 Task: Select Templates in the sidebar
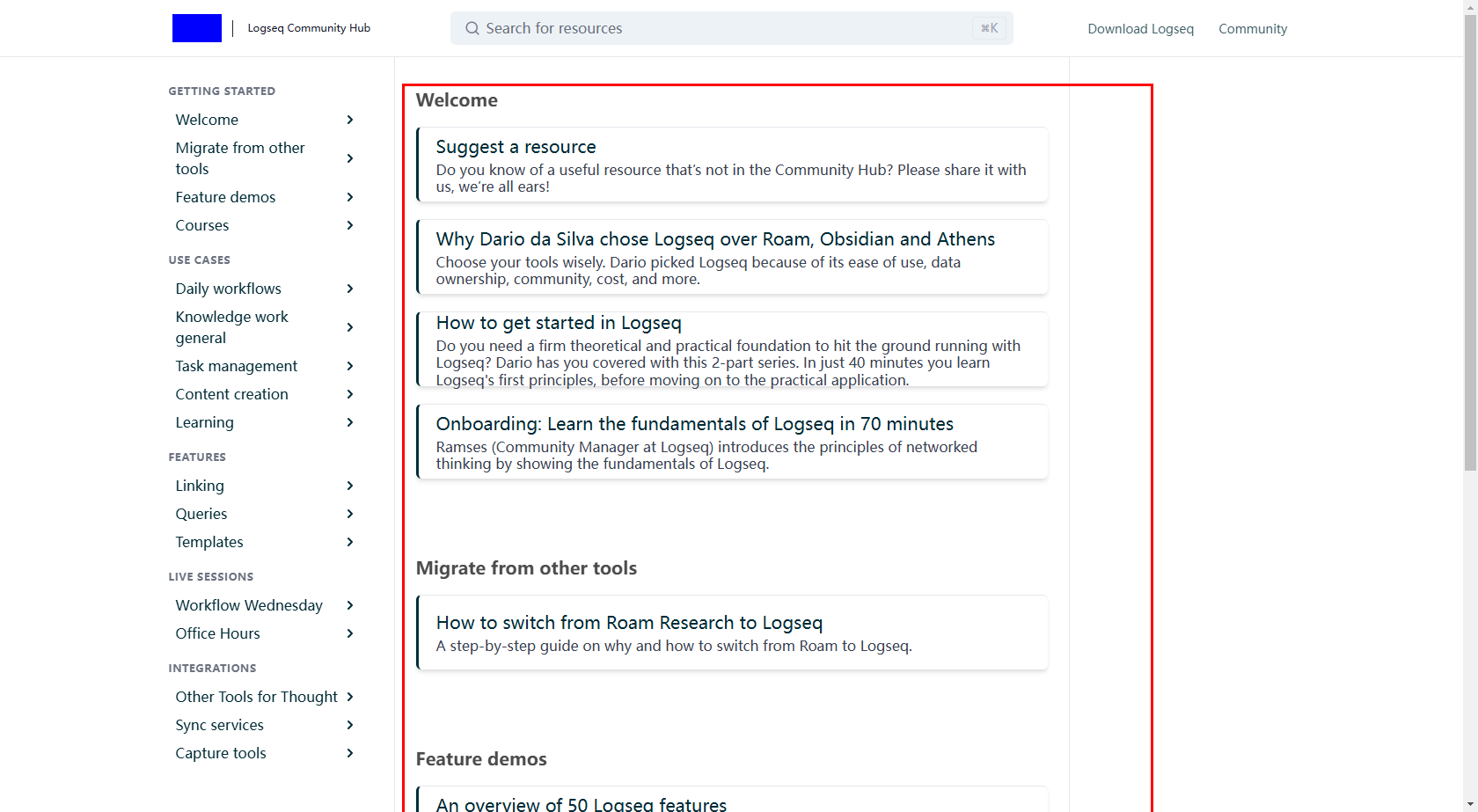pos(209,542)
